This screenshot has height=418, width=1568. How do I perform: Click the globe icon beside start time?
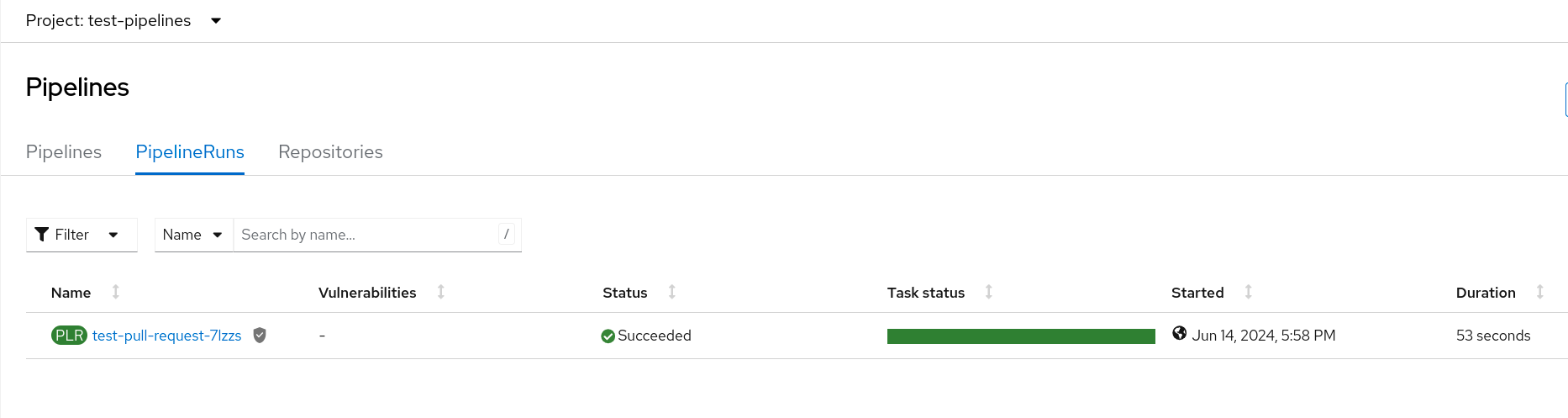[1180, 334]
